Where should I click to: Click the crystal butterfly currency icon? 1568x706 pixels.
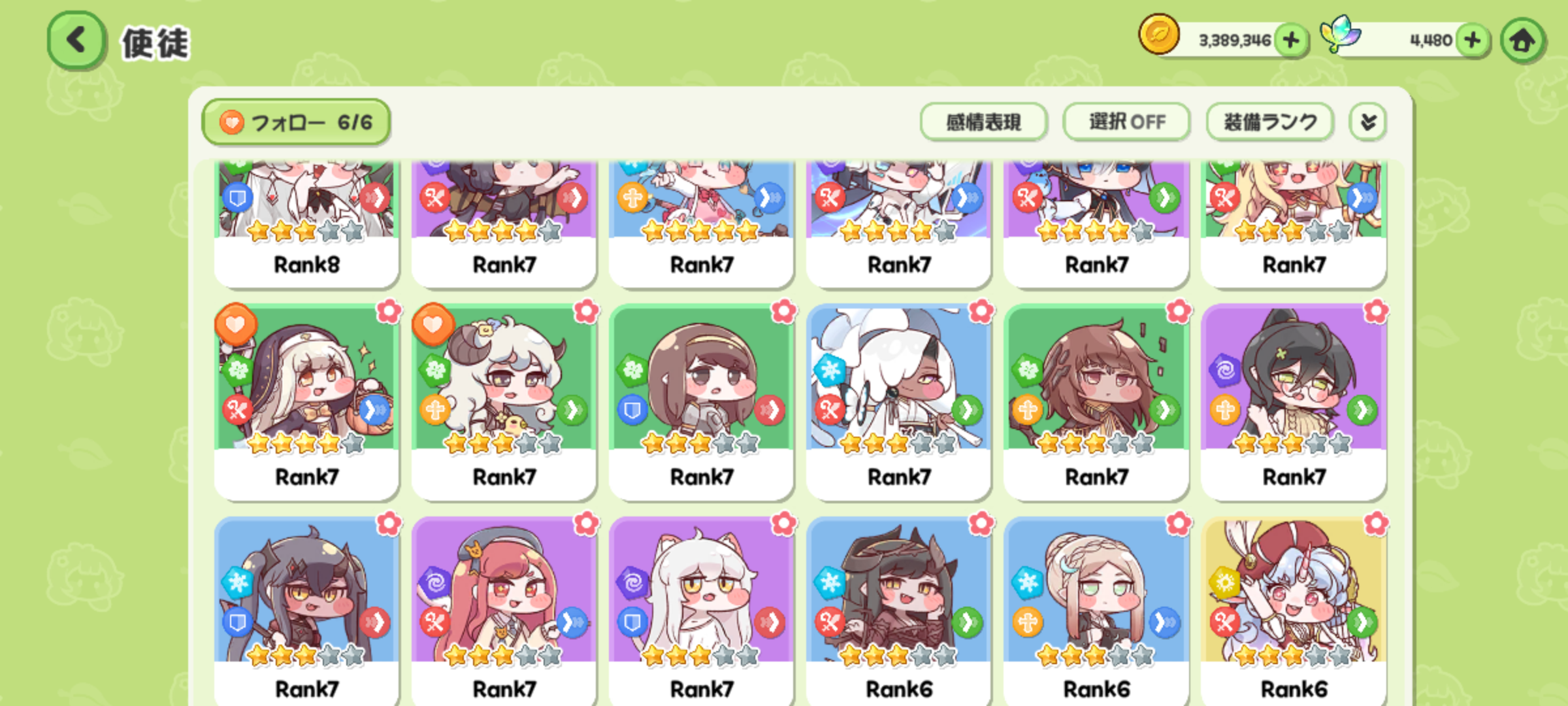(1340, 34)
